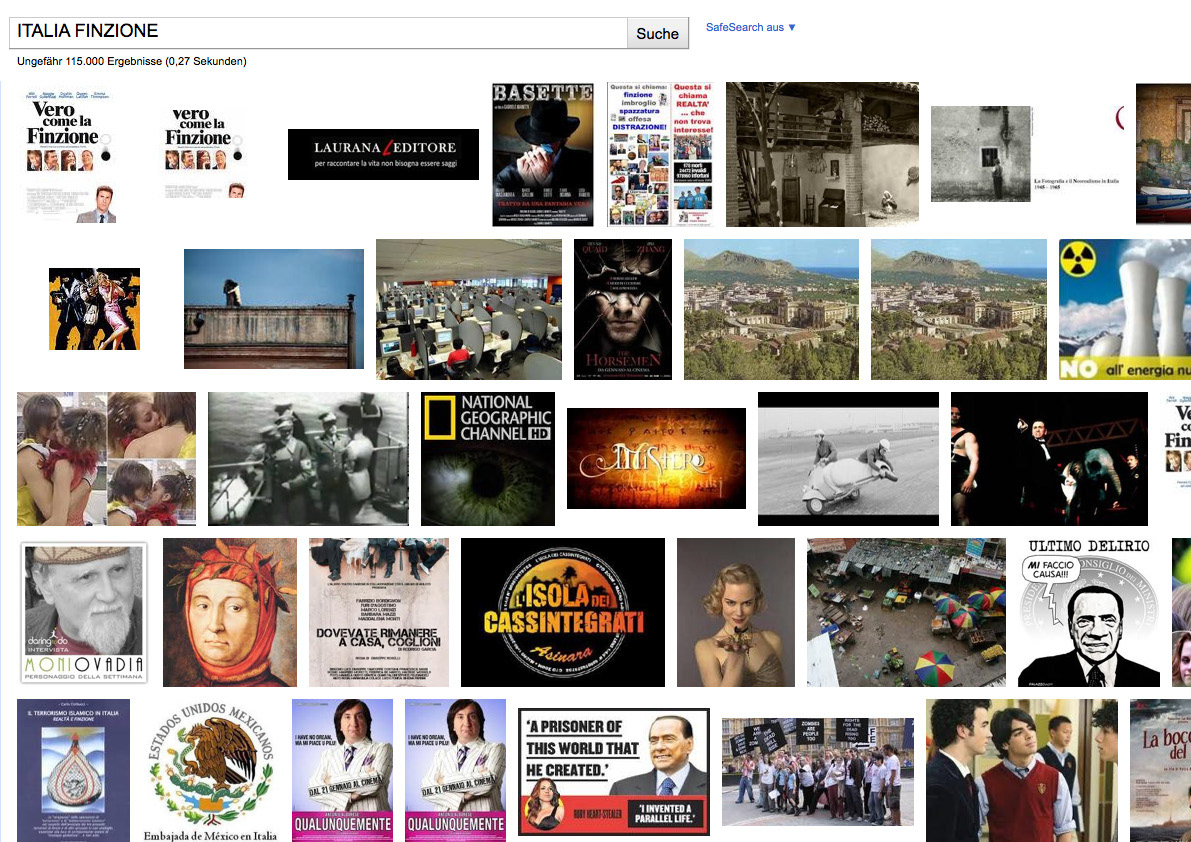The width and height of the screenshot is (1191, 842).
Task: Open the aerial street market with umbrellas photo
Action: click(906, 613)
